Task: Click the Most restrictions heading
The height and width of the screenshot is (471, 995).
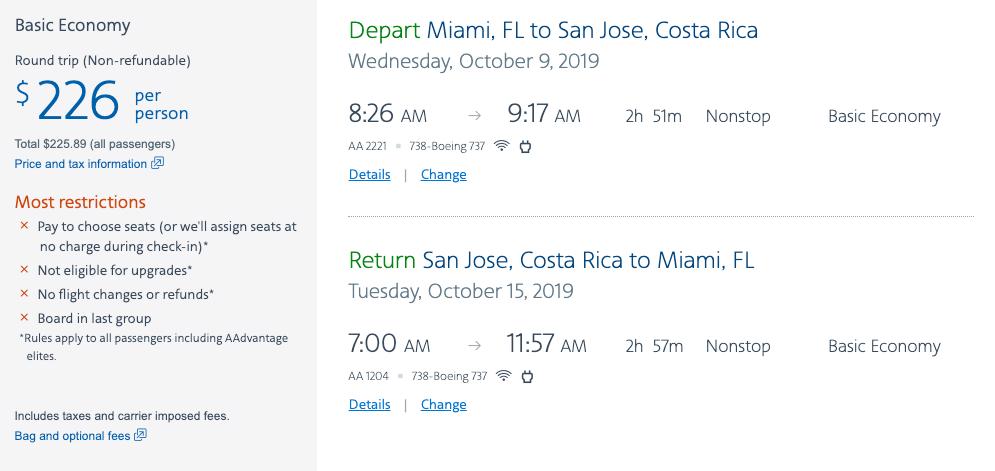Action: tap(80, 202)
